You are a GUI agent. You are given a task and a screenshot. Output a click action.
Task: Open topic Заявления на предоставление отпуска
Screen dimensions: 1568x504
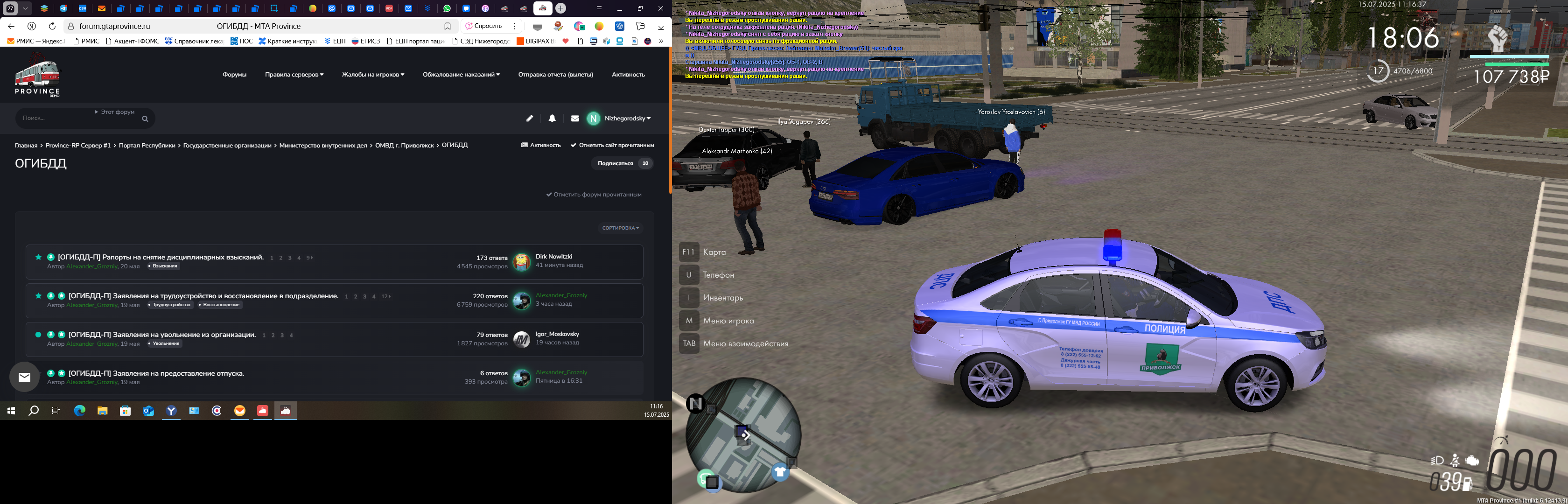156,373
